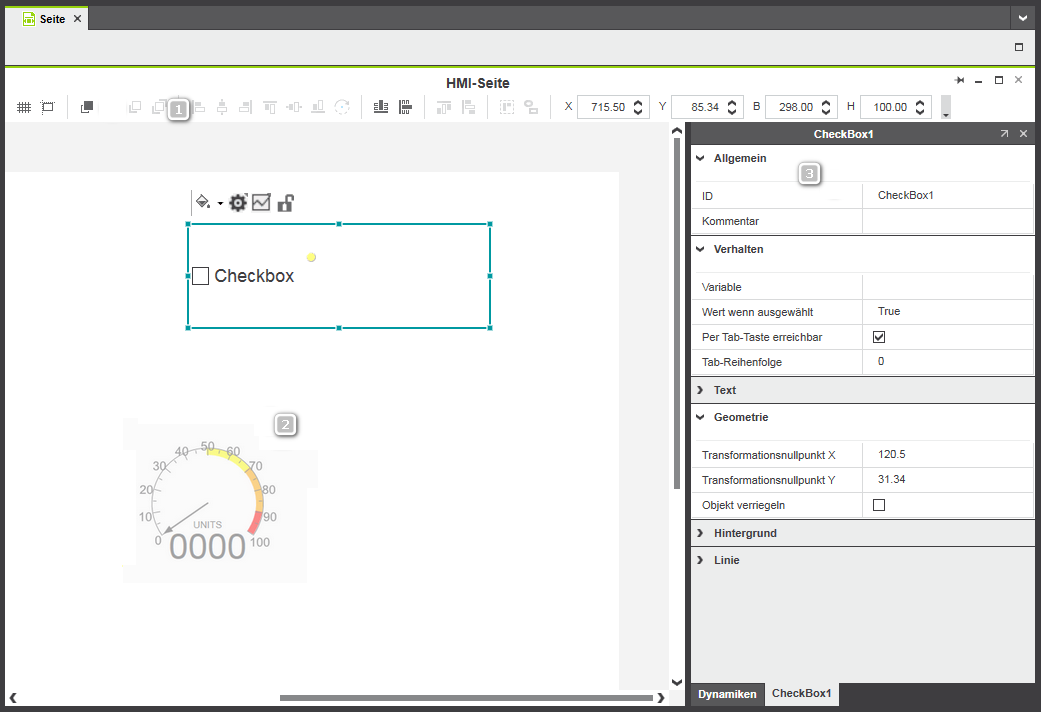
Task: Click the bring-to-front layer icon
Action: coord(87,107)
